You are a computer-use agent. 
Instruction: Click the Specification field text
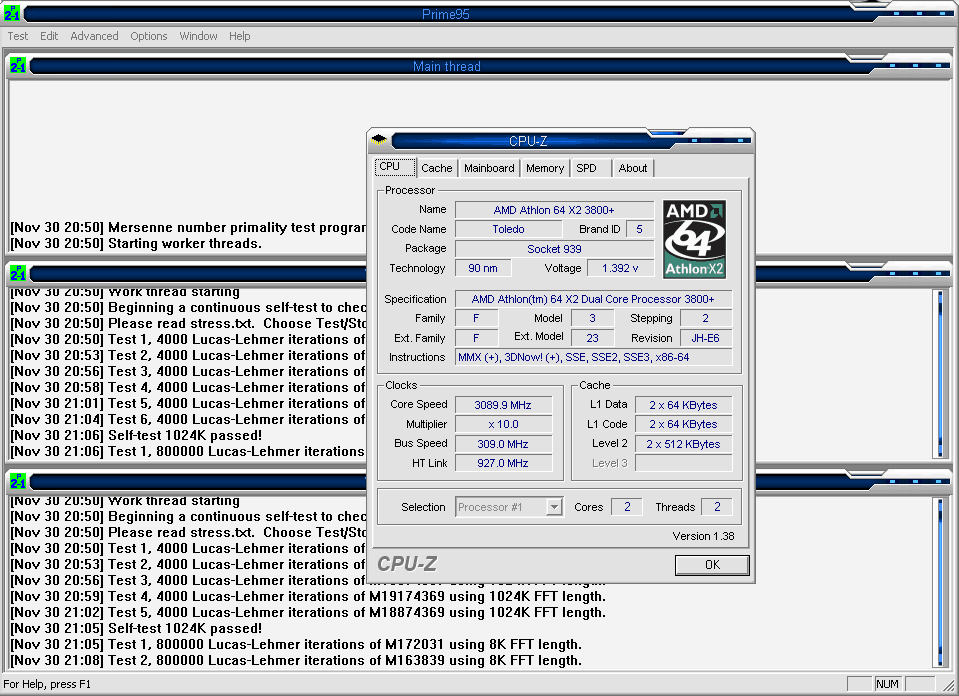pyautogui.click(x=593, y=299)
